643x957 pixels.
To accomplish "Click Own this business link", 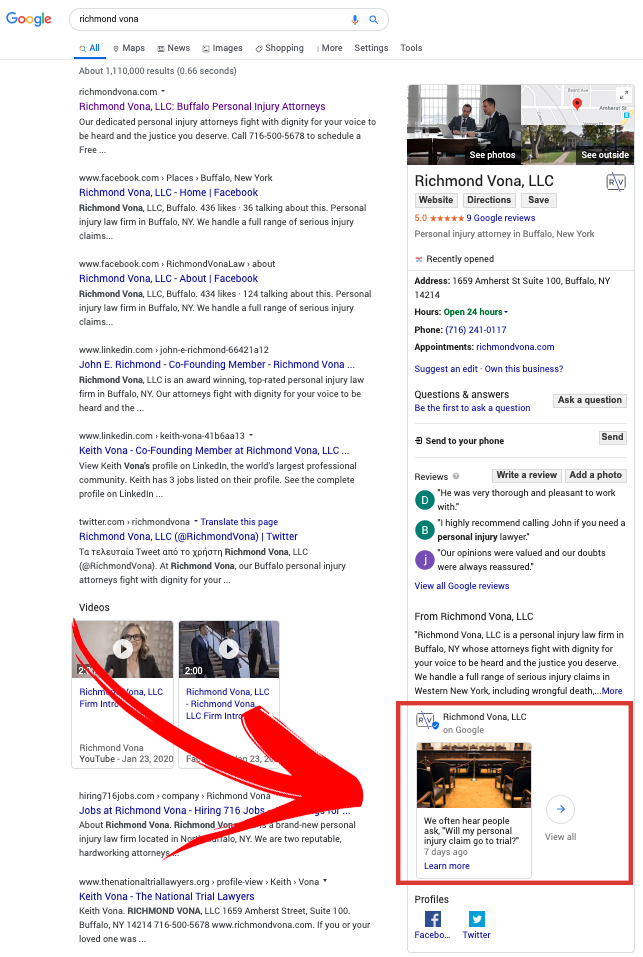I will (524, 369).
